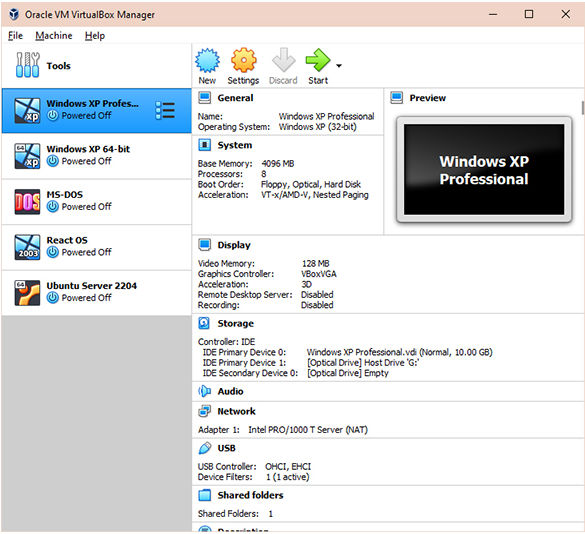
Task: Click the Discard arrow icon
Action: pos(283,60)
